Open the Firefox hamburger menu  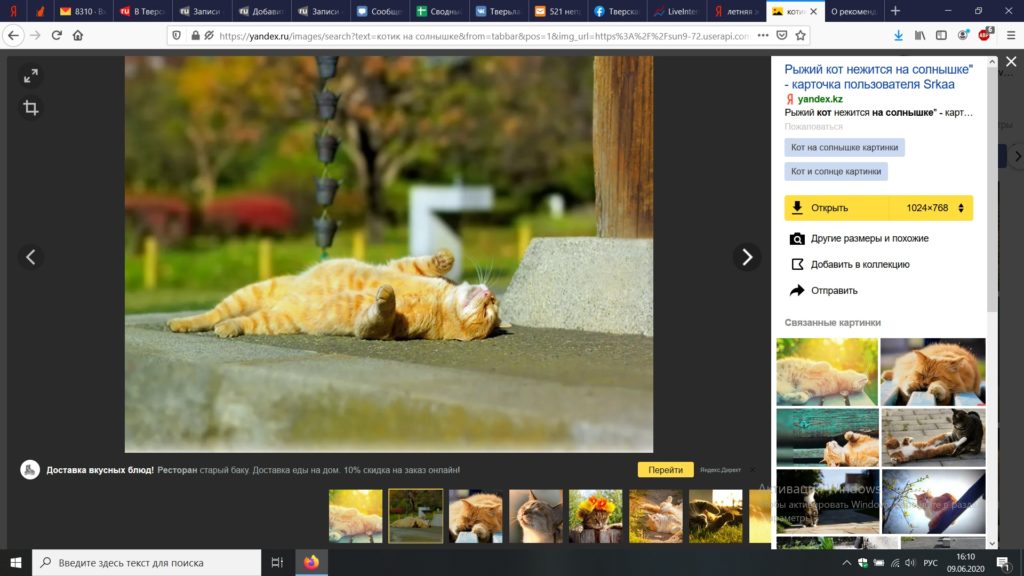1009,35
